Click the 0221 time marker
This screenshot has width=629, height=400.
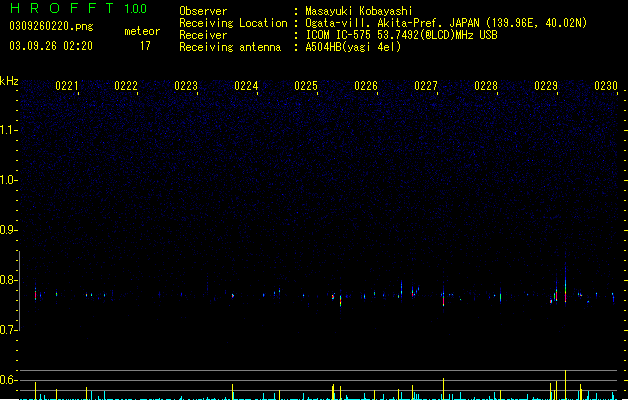67,86
